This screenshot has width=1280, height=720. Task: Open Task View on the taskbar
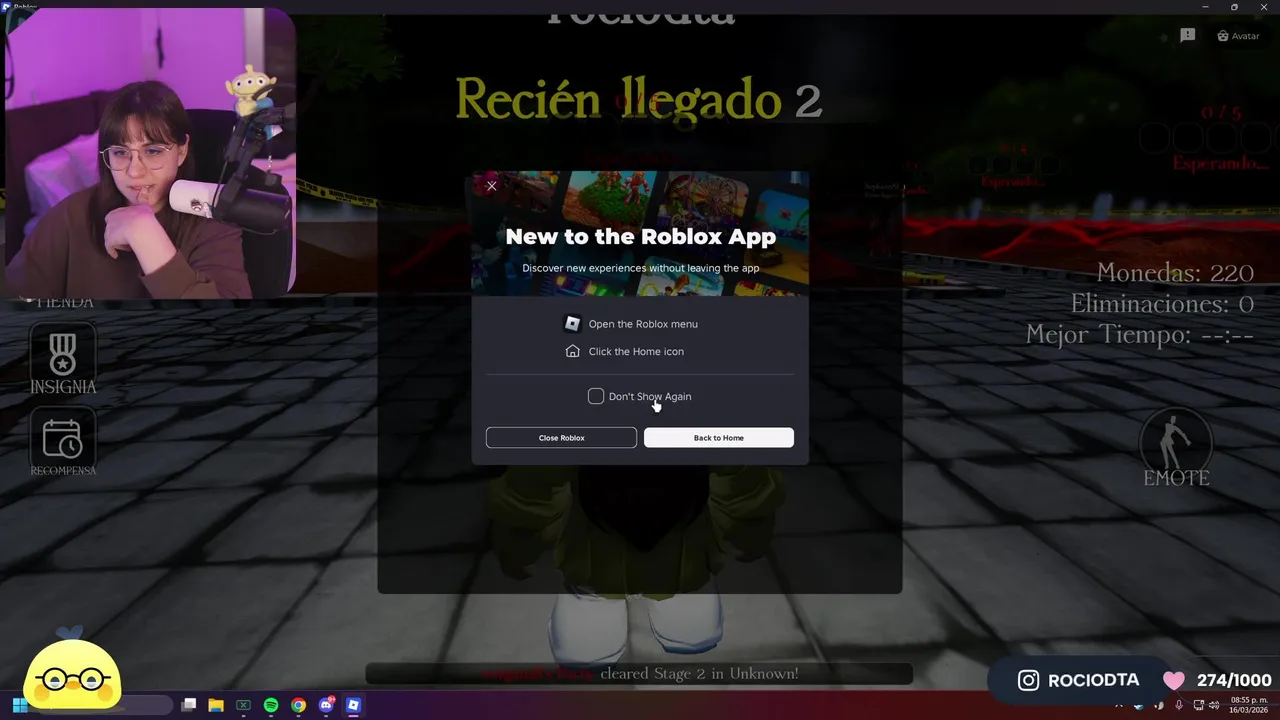pos(188,705)
